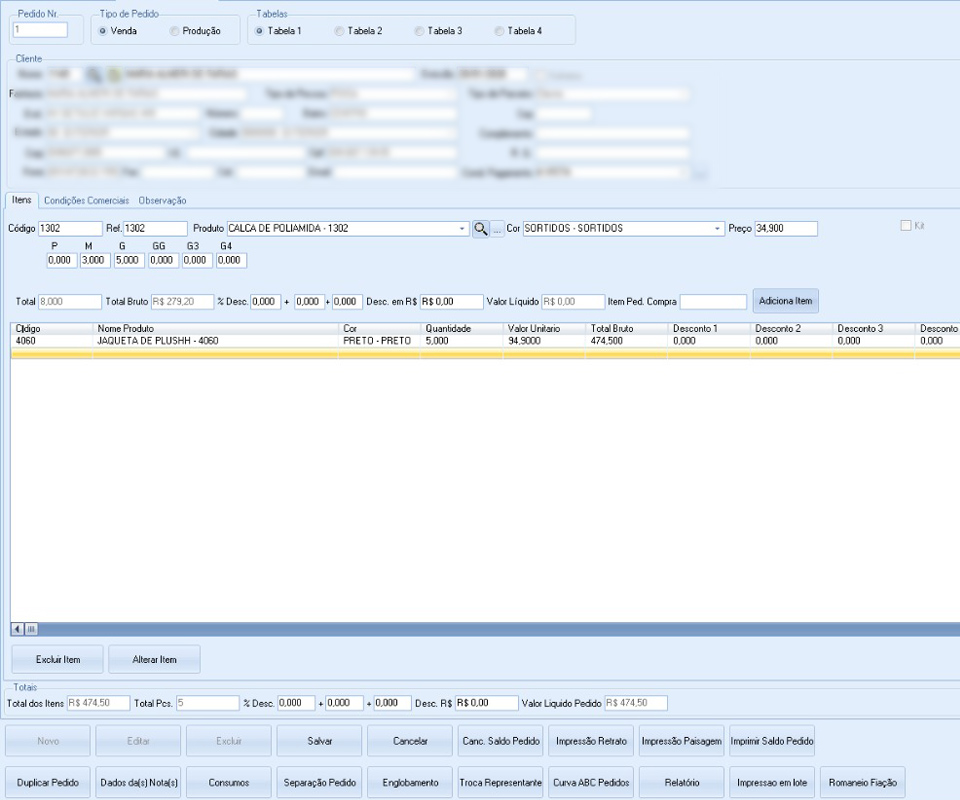Viewport: 960px width, 800px height.
Task: Click the Preço input field
Action: pos(785,229)
